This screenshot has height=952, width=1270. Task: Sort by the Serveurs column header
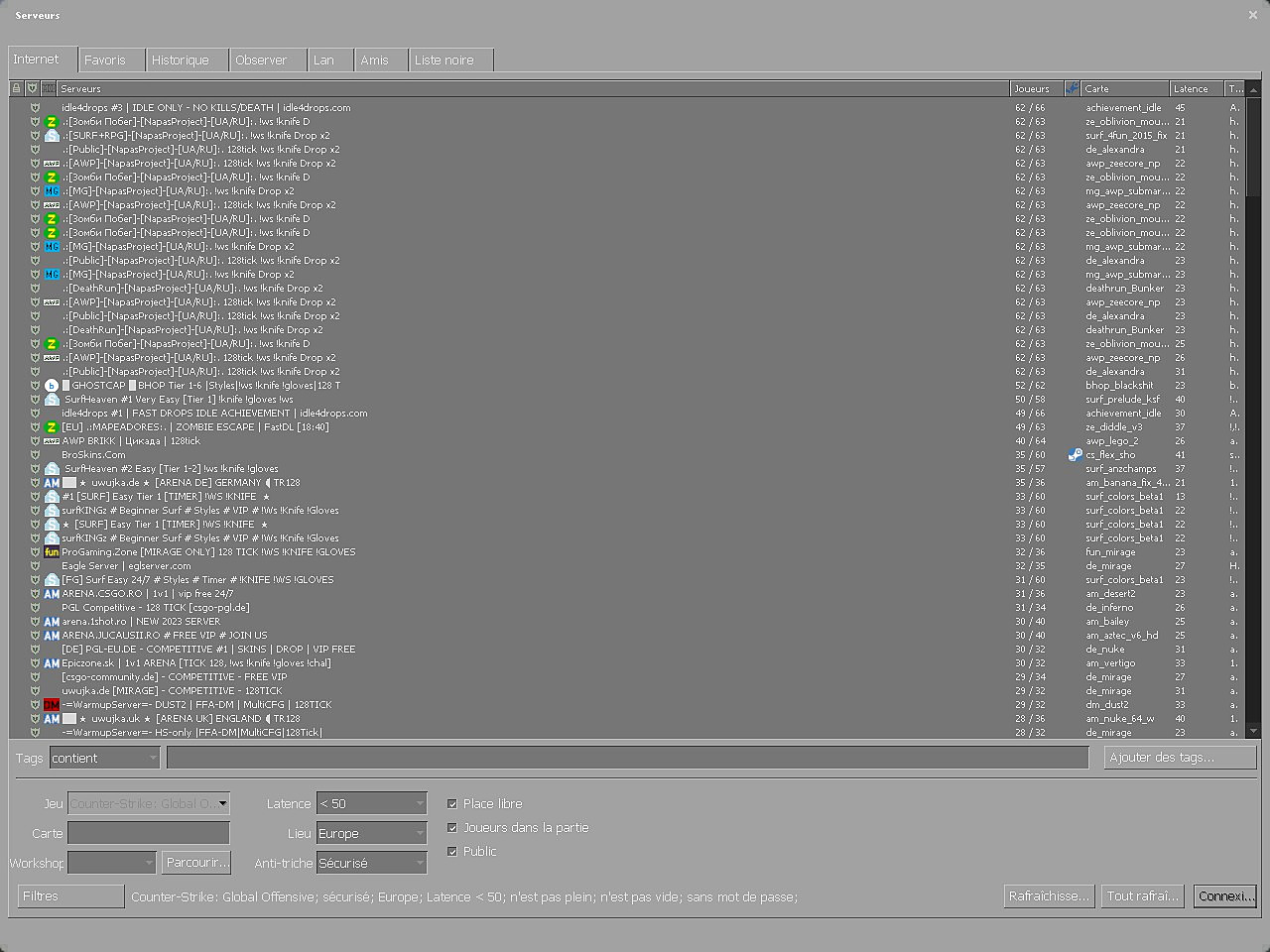coord(534,88)
